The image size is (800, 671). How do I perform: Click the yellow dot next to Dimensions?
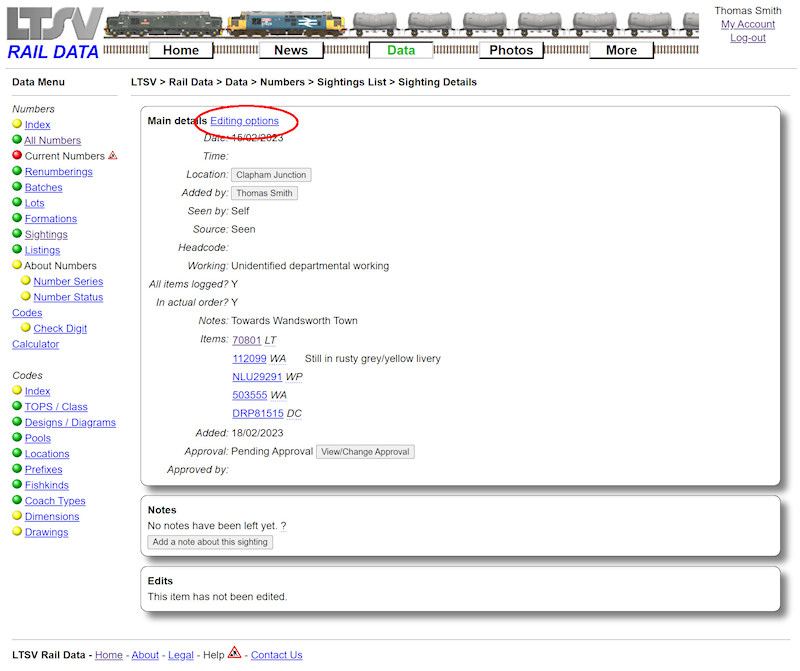pyautogui.click(x=17, y=516)
